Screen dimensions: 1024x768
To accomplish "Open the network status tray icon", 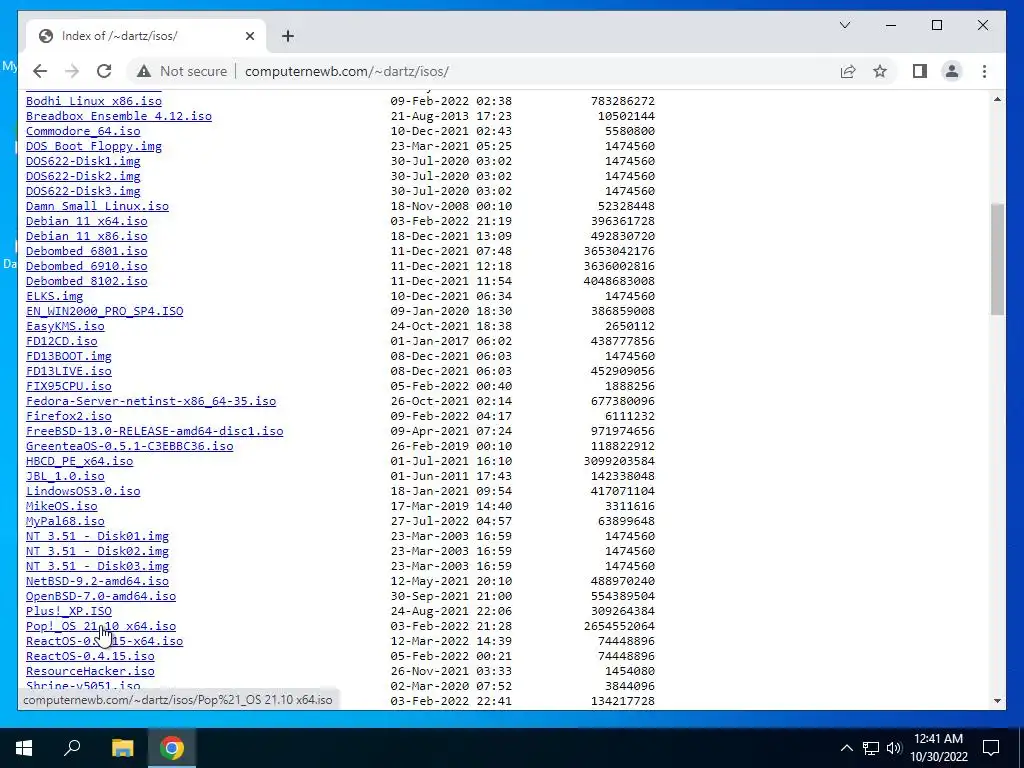I will (x=871, y=748).
